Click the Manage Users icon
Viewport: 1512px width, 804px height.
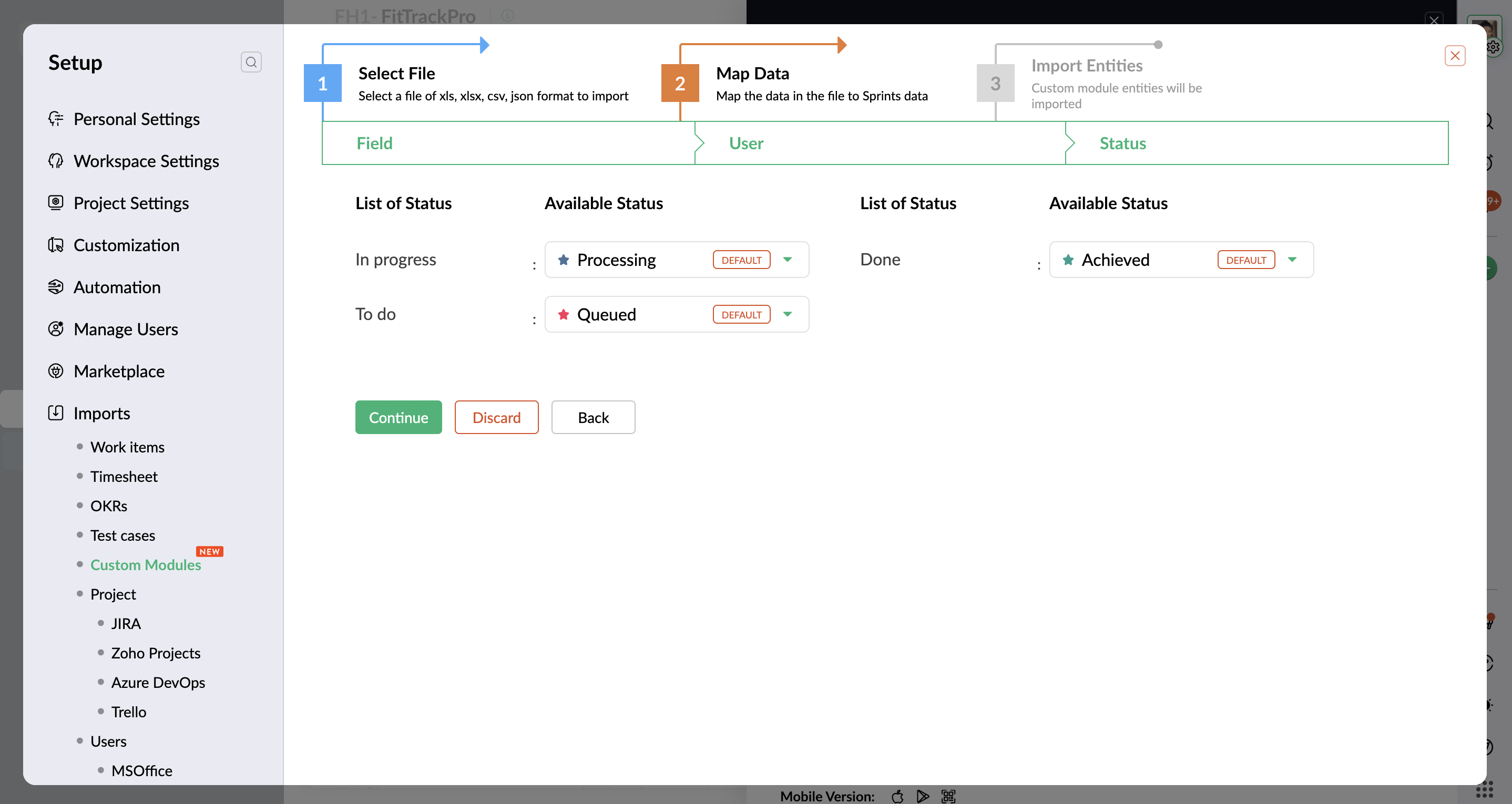tap(56, 329)
